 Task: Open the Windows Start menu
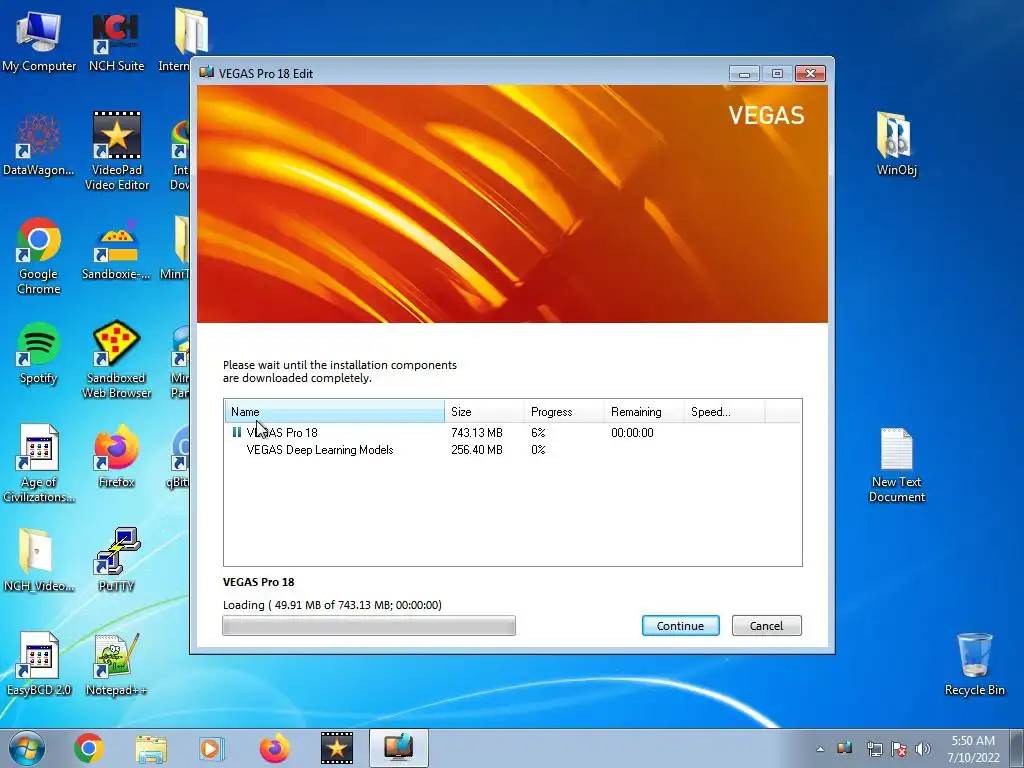tap(27, 748)
